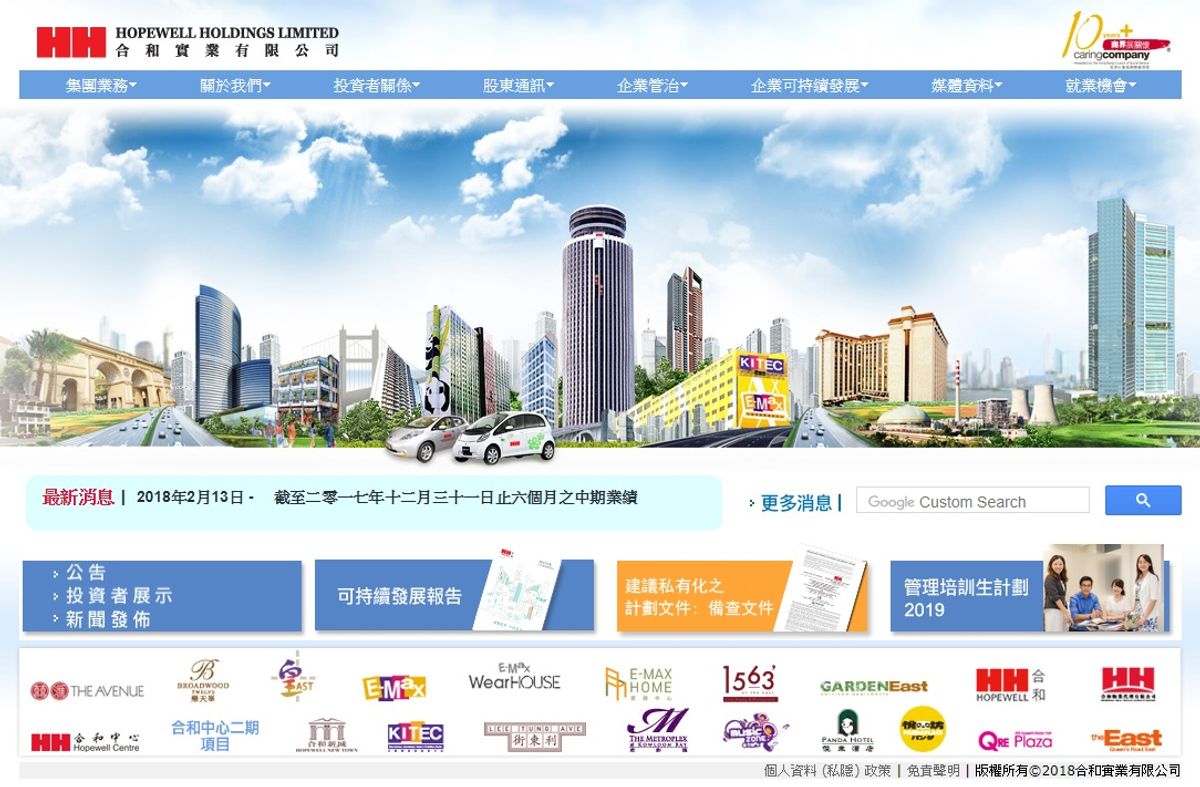Open the Panda Hotel logo
1200x787 pixels.
point(847,732)
